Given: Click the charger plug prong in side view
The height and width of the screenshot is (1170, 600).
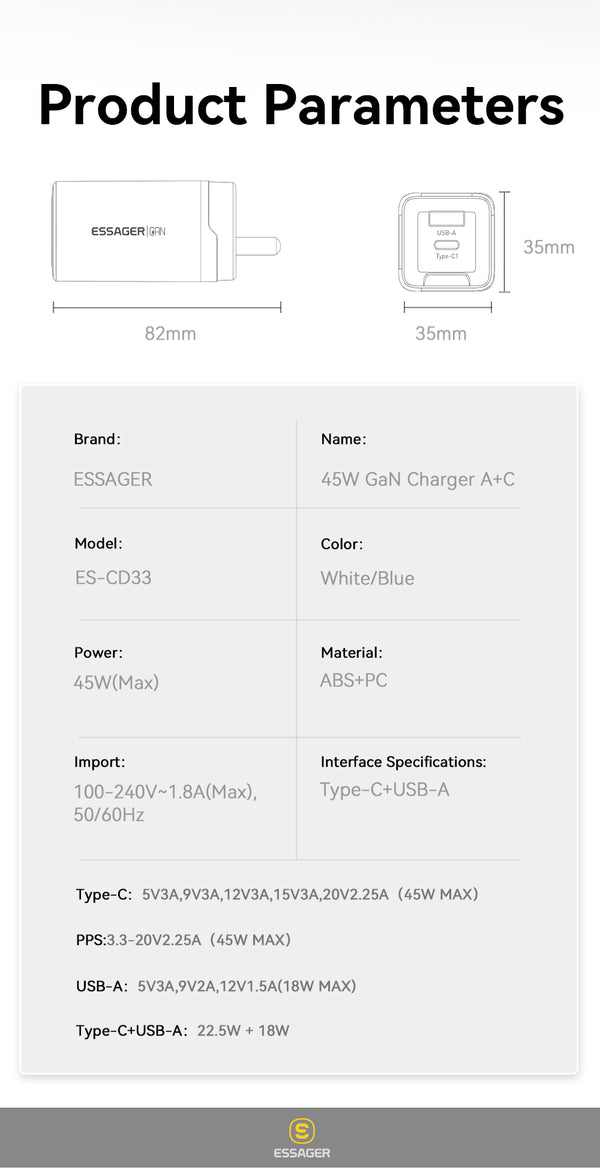Looking at the screenshot, I should [x=258, y=245].
